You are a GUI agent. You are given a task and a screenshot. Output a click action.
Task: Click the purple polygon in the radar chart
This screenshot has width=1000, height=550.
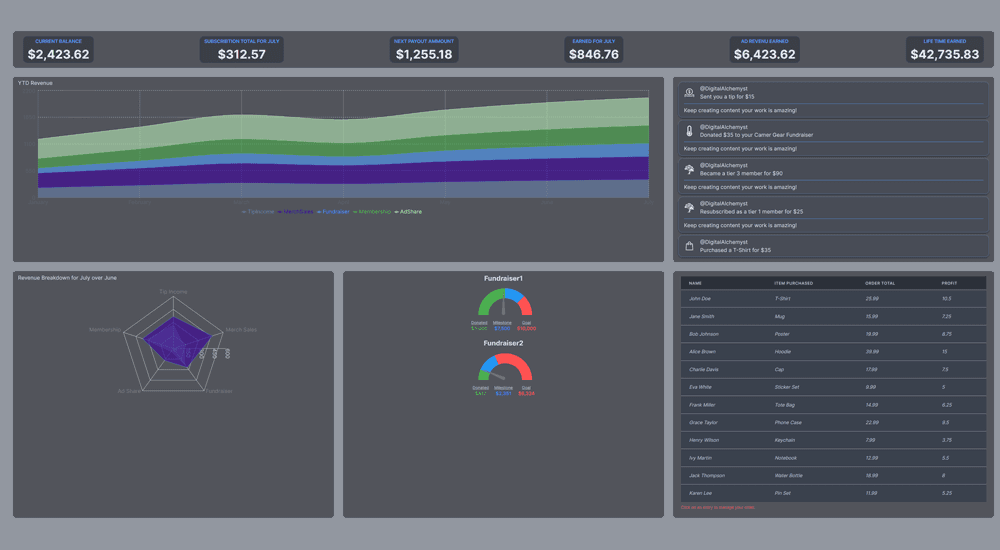[x=176, y=341]
